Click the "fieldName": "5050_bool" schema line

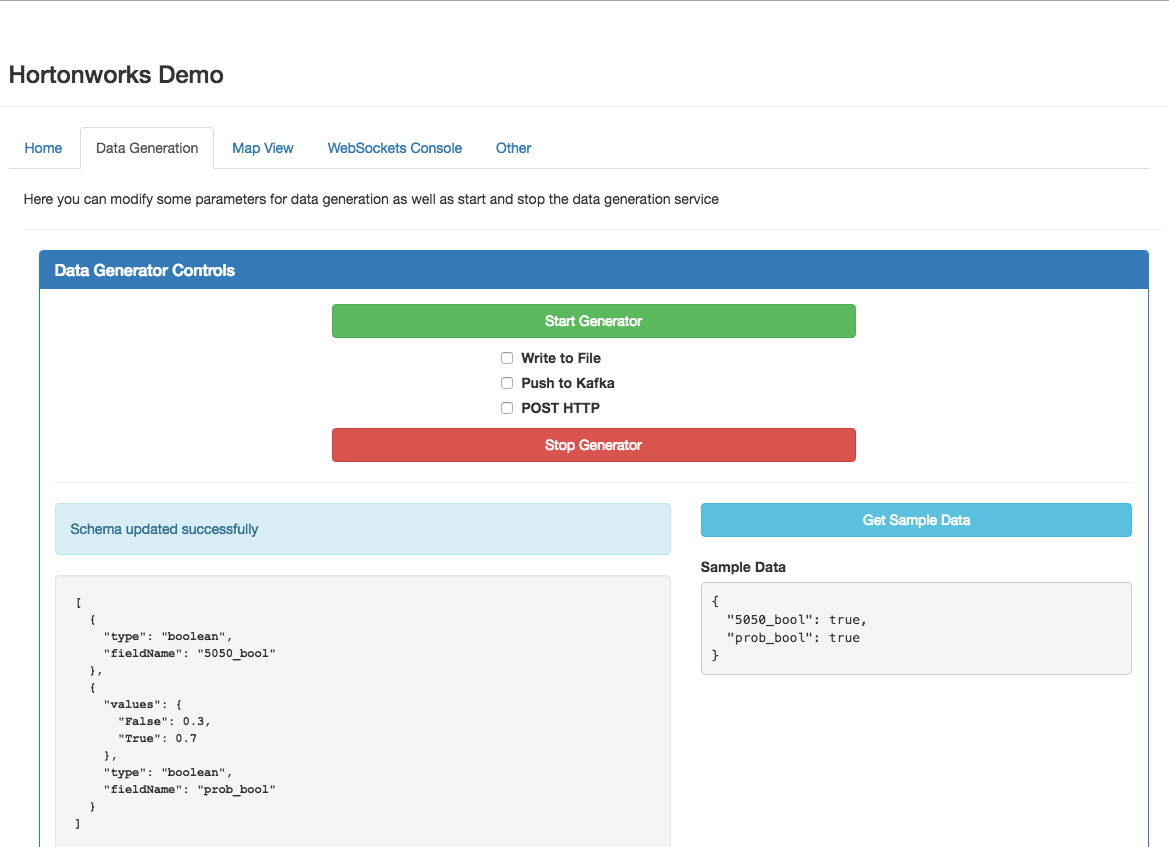(189, 653)
